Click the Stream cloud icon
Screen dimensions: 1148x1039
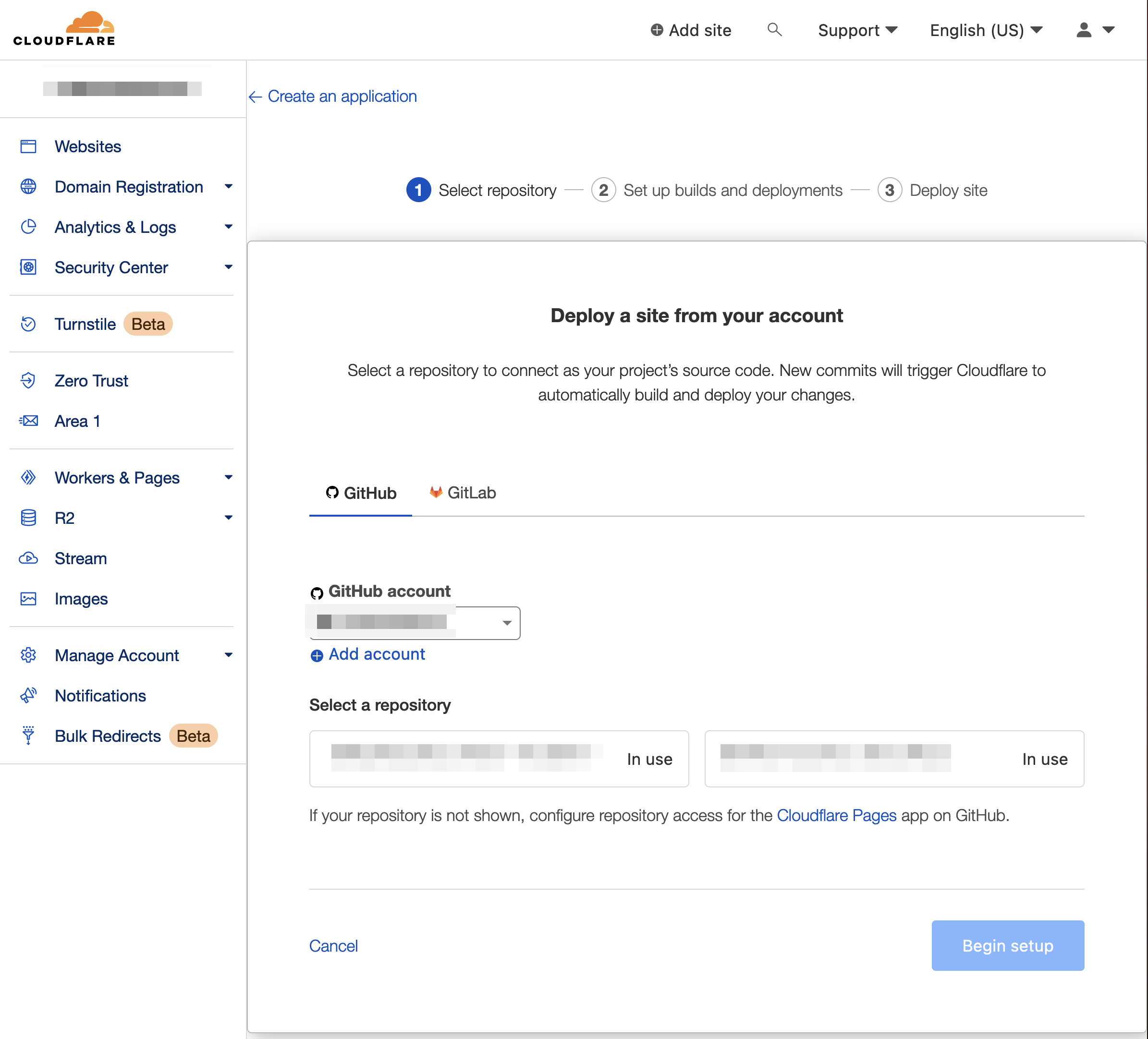point(28,558)
